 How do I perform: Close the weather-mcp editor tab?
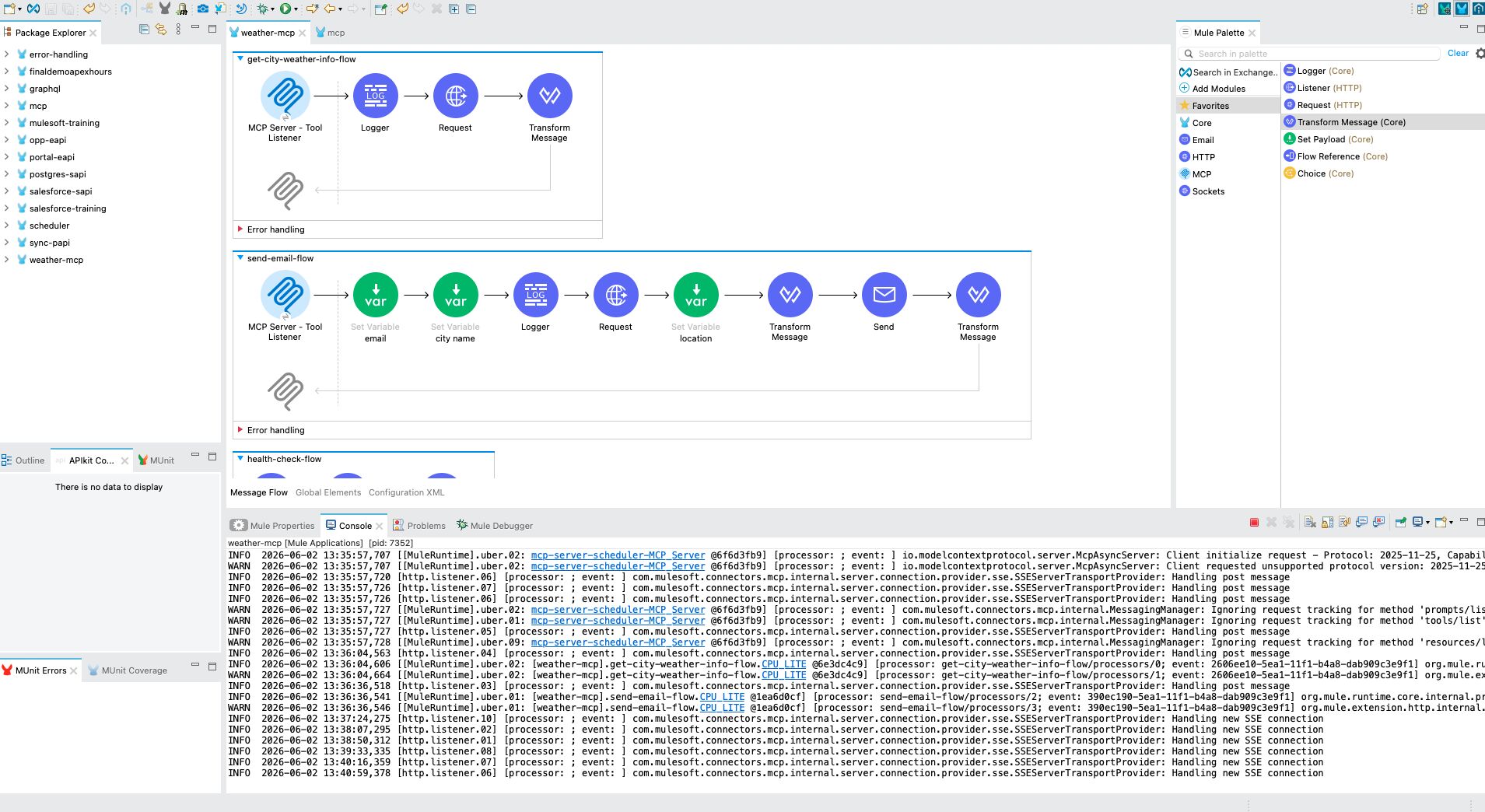pyautogui.click(x=302, y=33)
